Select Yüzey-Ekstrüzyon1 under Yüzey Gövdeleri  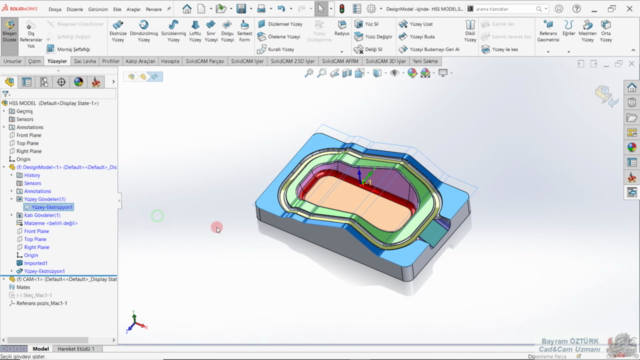pyautogui.click(x=49, y=207)
